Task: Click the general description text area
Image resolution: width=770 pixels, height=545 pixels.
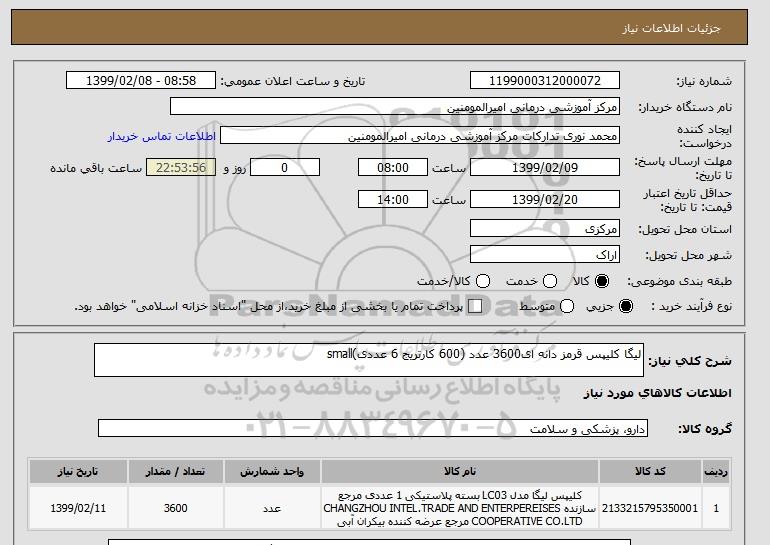Action: (x=369, y=360)
